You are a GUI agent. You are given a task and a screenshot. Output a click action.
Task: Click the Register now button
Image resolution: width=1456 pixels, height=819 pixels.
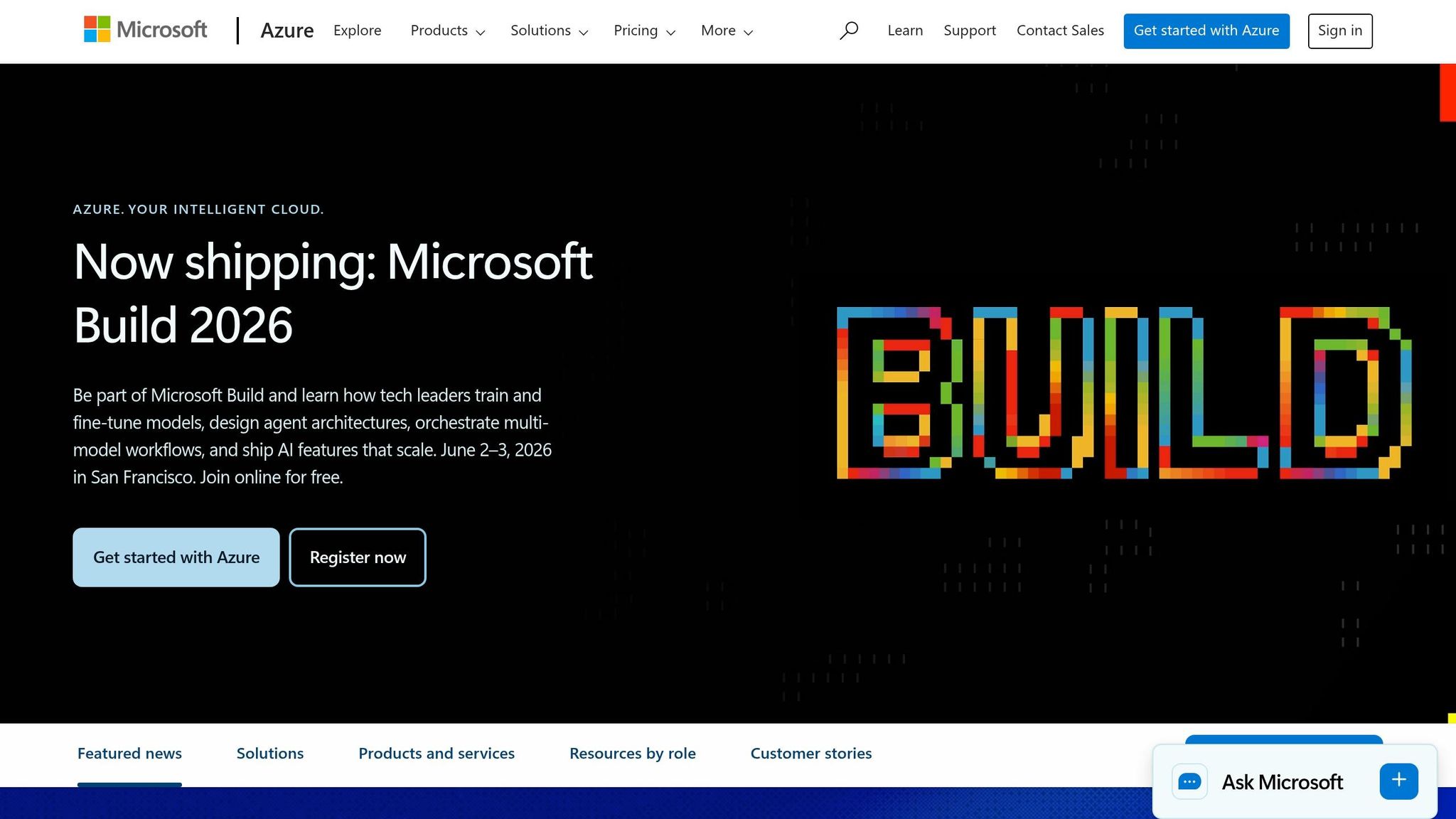pos(358,557)
